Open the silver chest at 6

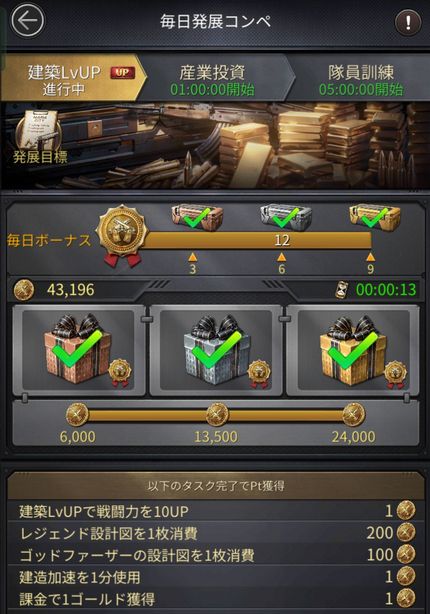(x=286, y=217)
